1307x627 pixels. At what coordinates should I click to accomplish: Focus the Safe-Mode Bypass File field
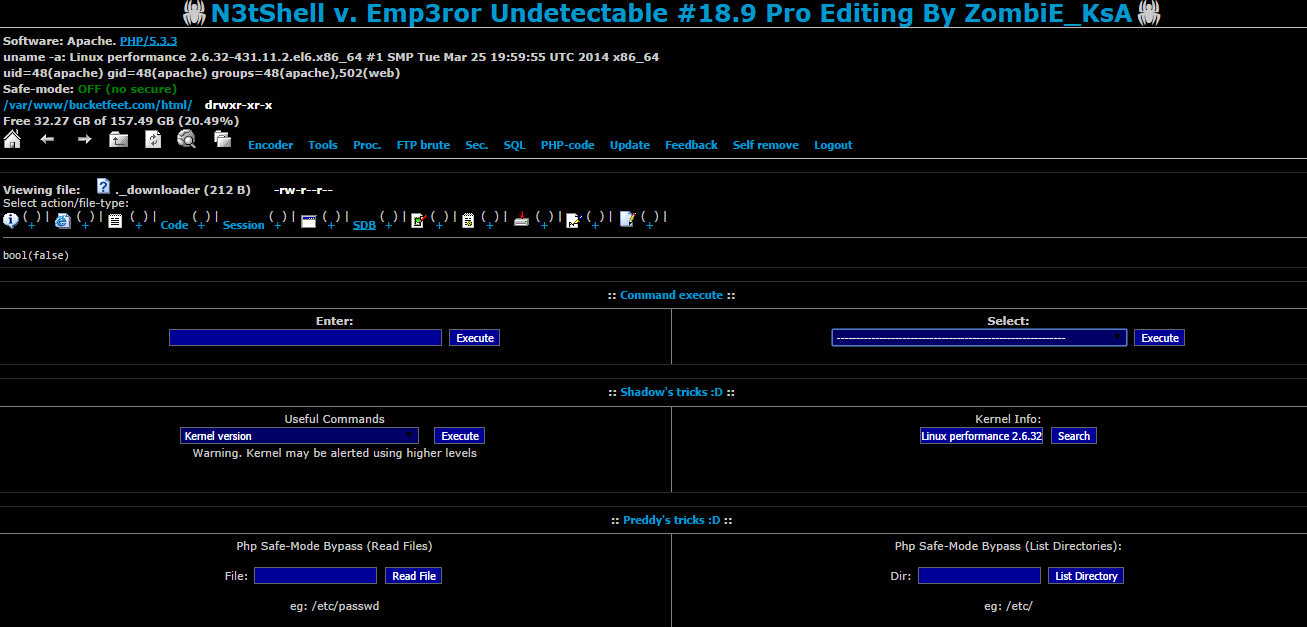coord(316,576)
